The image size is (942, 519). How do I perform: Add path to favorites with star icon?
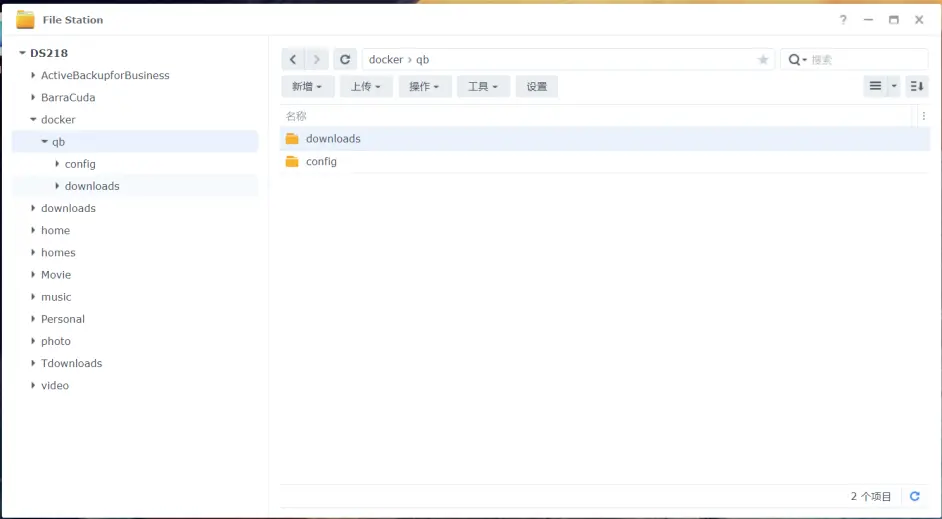tap(763, 59)
